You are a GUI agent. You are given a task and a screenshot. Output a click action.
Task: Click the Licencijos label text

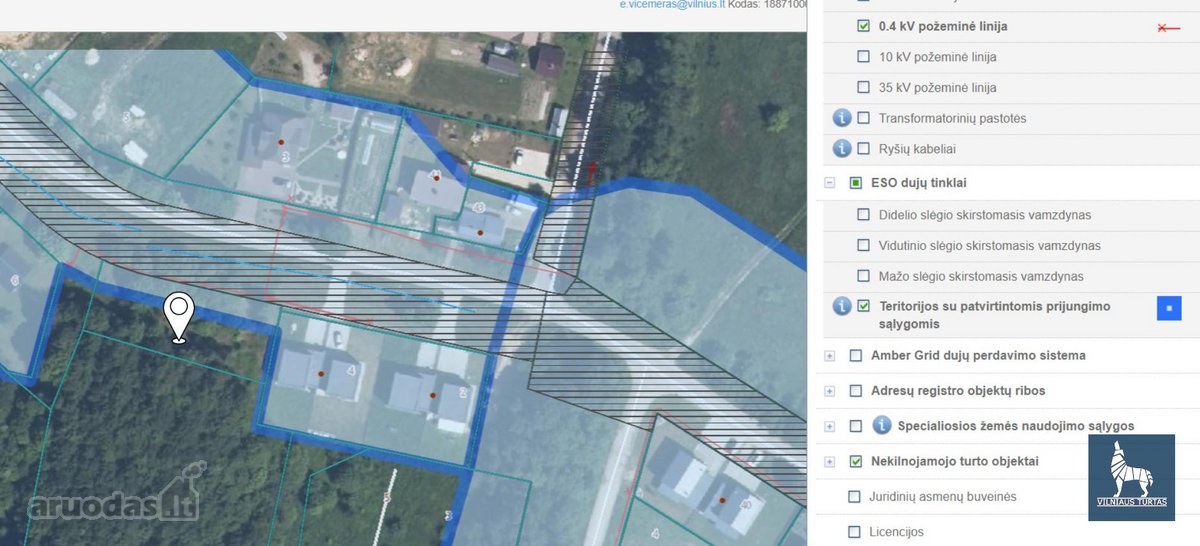click(x=897, y=532)
